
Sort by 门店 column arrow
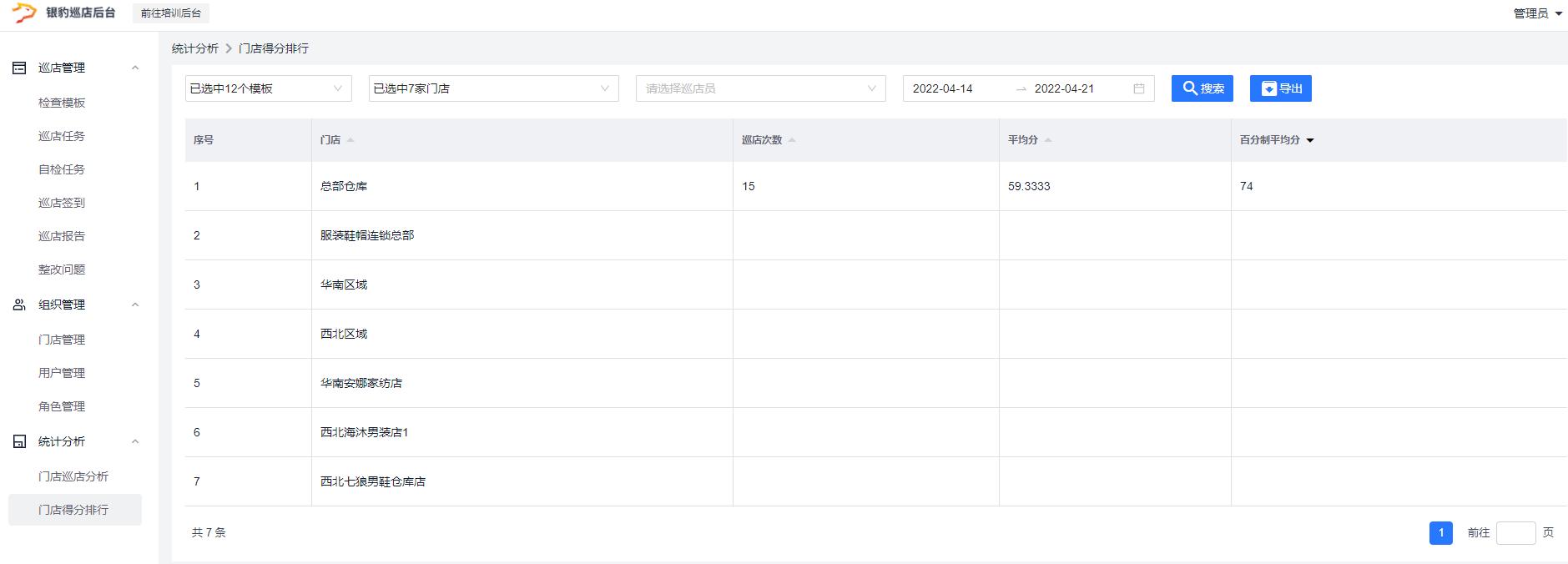coord(350,140)
